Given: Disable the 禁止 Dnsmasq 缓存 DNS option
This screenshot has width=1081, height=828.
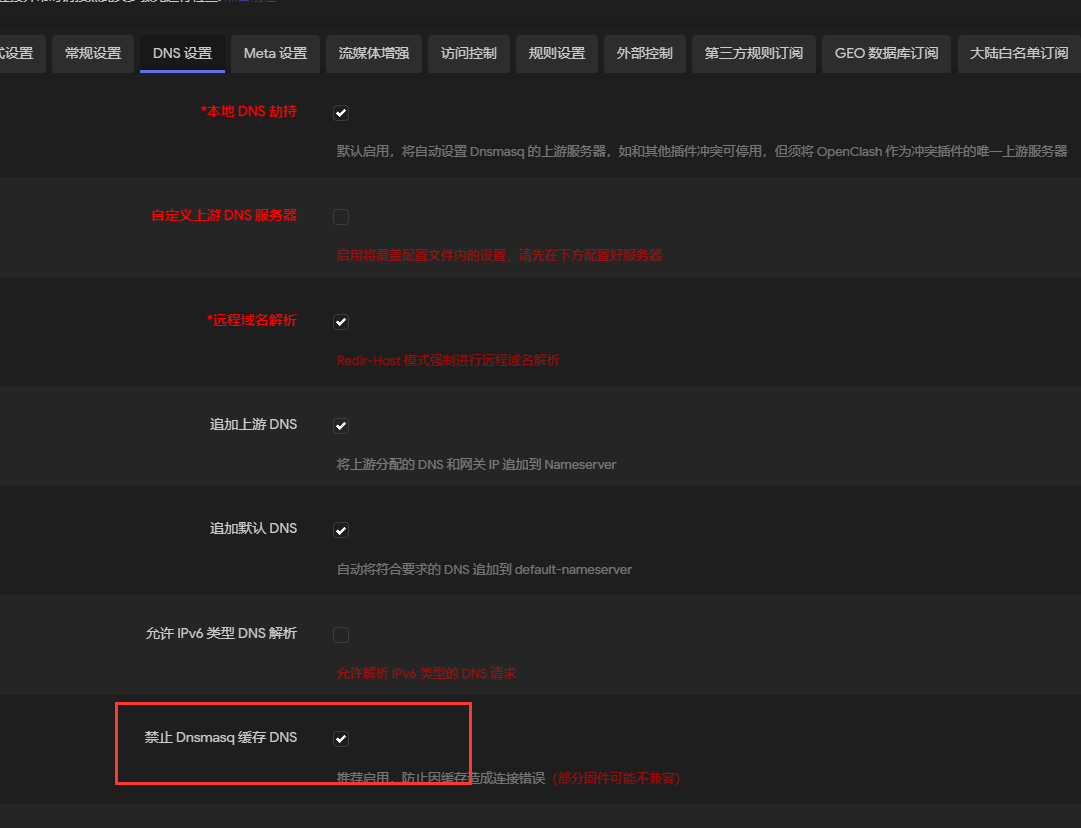Looking at the screenshot, I should click(x=341, y=738).
